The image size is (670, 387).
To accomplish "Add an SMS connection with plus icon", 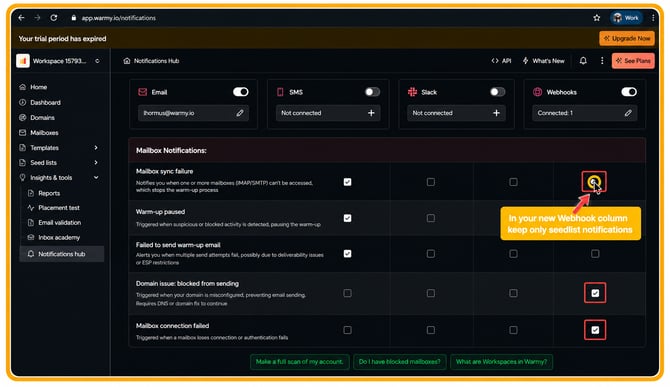I will pyautogui.click(x=371, y=113).
